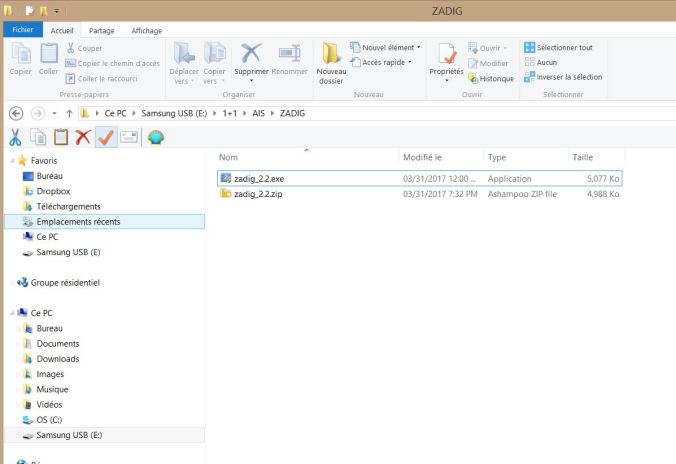
Task: Open the Nouvel élément dropdown
Action: [386, 48]
